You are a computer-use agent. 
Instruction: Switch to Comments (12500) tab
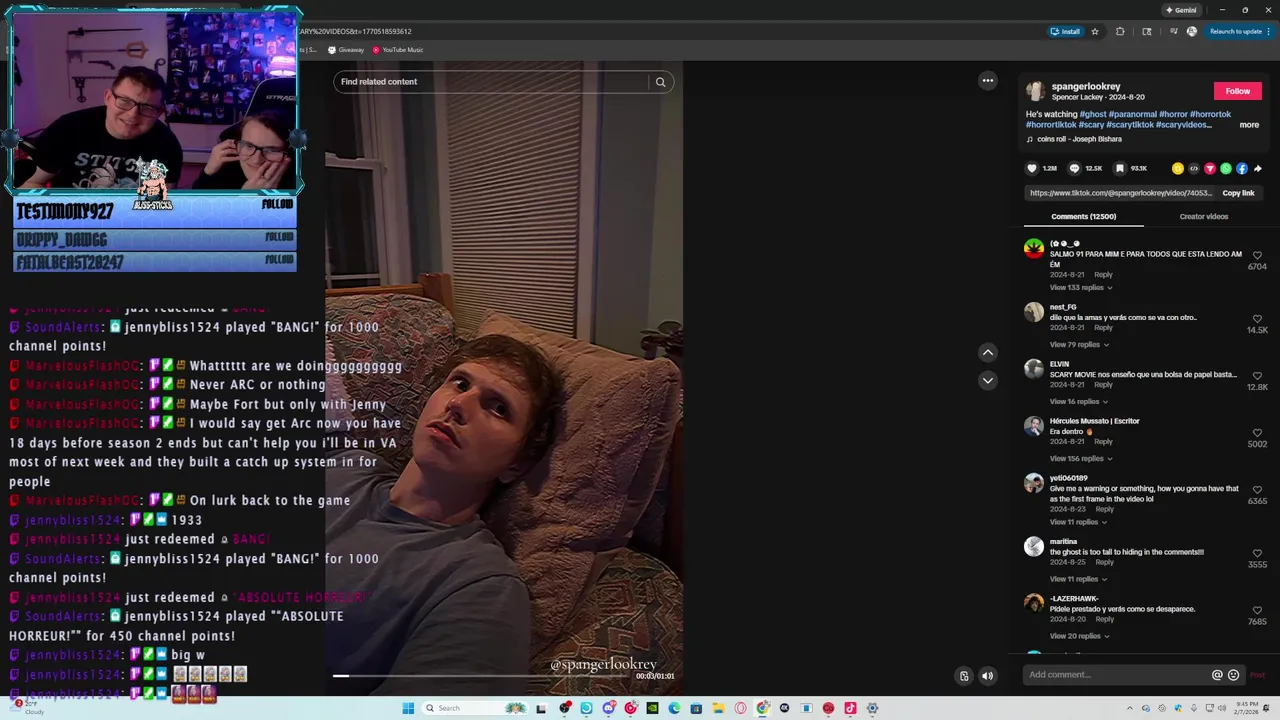(x=1083, y=216)
